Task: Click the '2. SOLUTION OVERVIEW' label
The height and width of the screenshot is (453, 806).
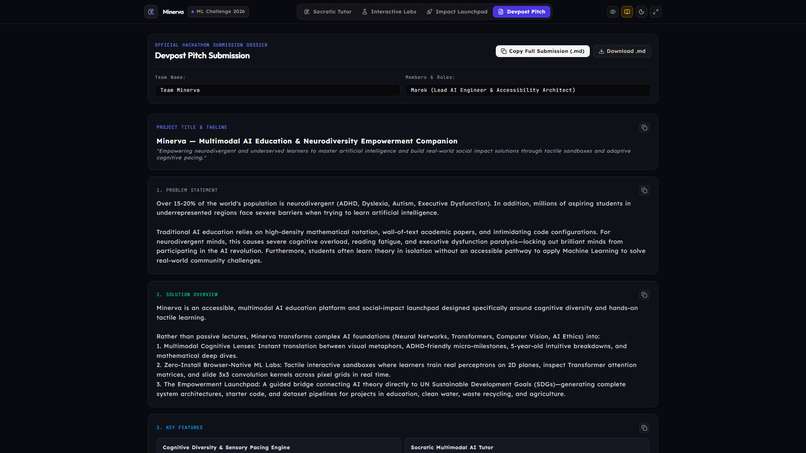Action: click(x=187, y=295)
